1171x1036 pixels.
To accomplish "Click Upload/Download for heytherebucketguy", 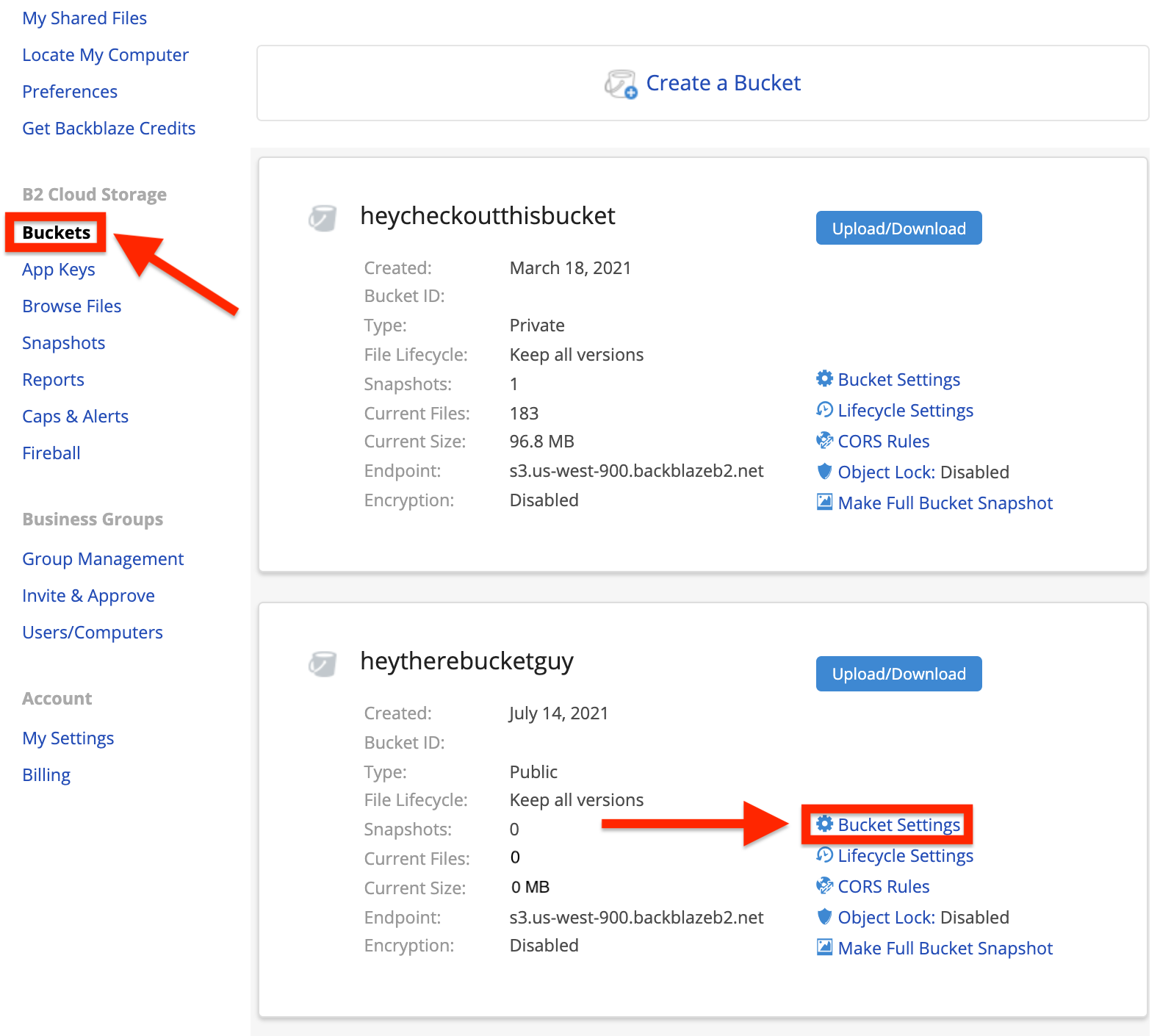I will [898, 674].
